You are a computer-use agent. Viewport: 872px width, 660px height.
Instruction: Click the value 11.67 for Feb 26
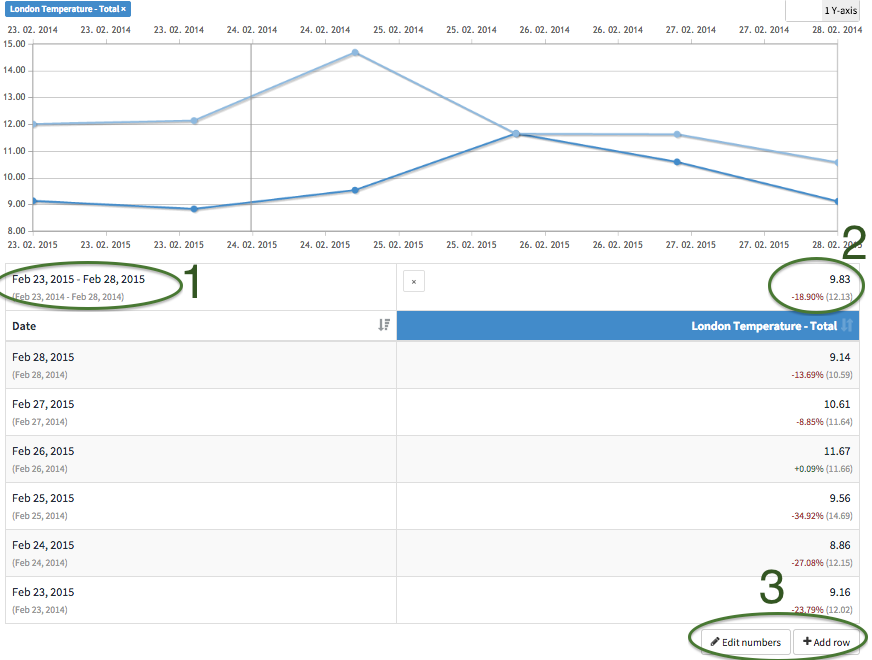(837, 451)
